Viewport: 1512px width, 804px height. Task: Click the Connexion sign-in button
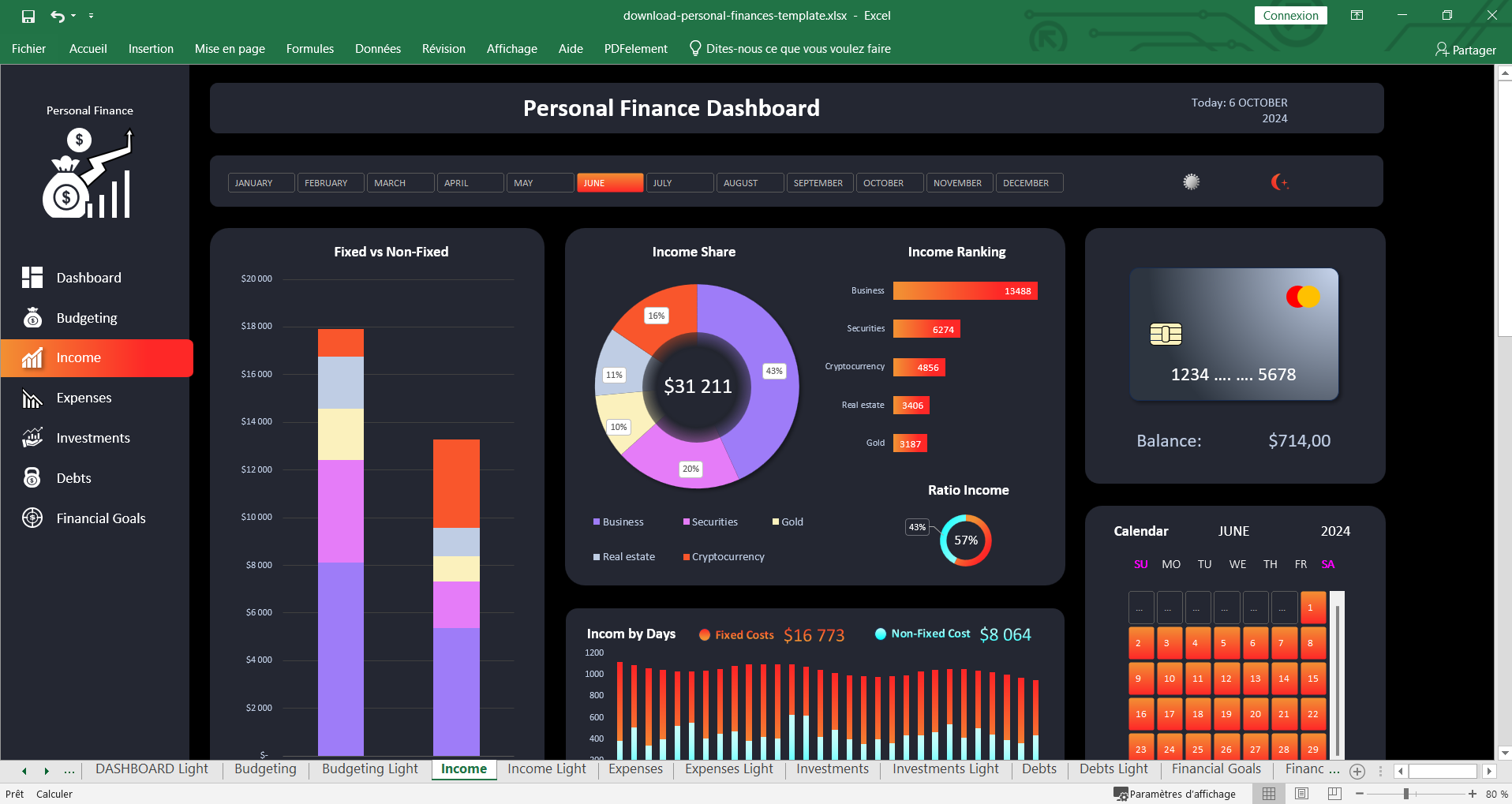click(1290, 16)
